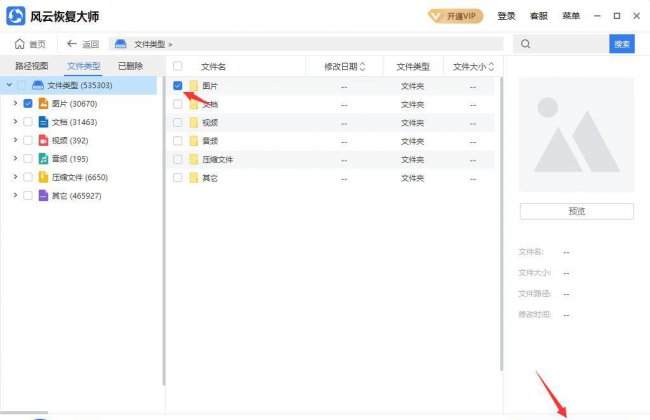The width and height of the screenshot is (650, 420).
Task: Click the yellow 压缩文件 category icon in the tree
Action: click(x=43, y=177)
